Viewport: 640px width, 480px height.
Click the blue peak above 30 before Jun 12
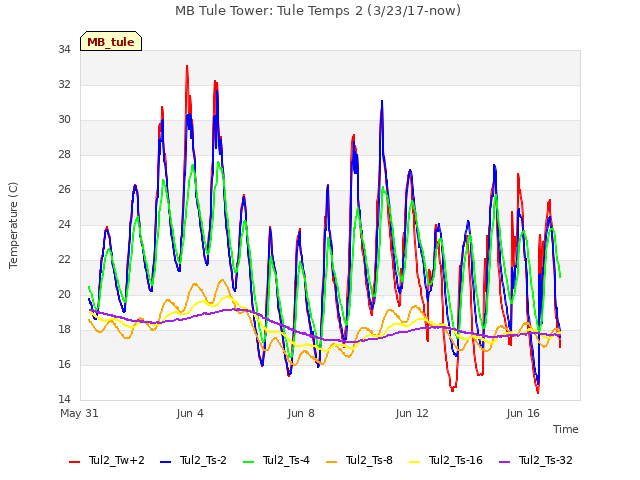tap(382, 101)
